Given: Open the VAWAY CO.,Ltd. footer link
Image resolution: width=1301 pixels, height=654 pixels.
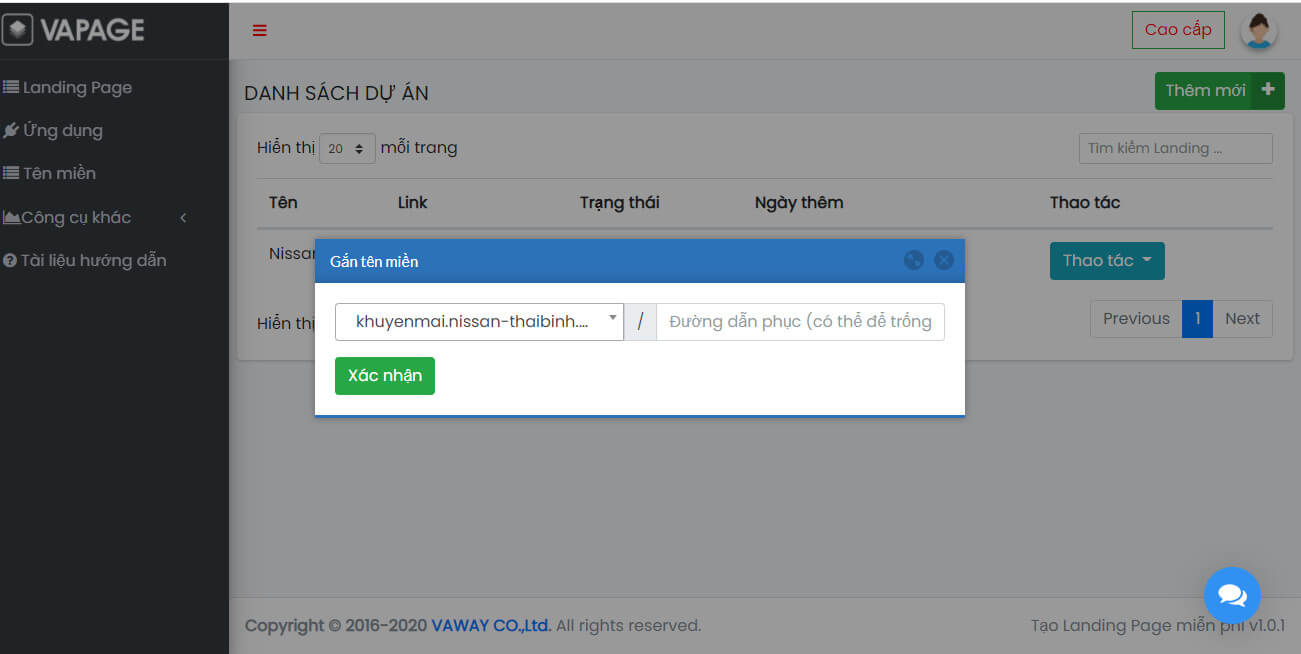Looking at the screenshot, I should pyautogui.click(x=491, y=626).
